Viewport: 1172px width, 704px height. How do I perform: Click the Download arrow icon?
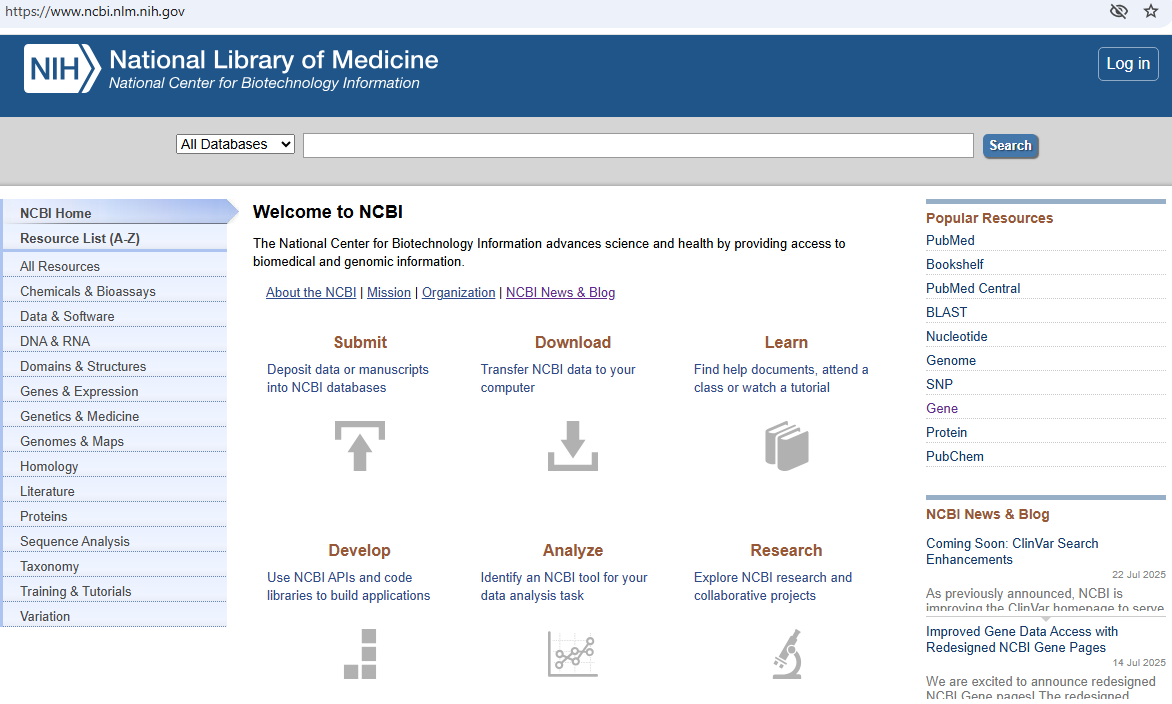point(573,446)
